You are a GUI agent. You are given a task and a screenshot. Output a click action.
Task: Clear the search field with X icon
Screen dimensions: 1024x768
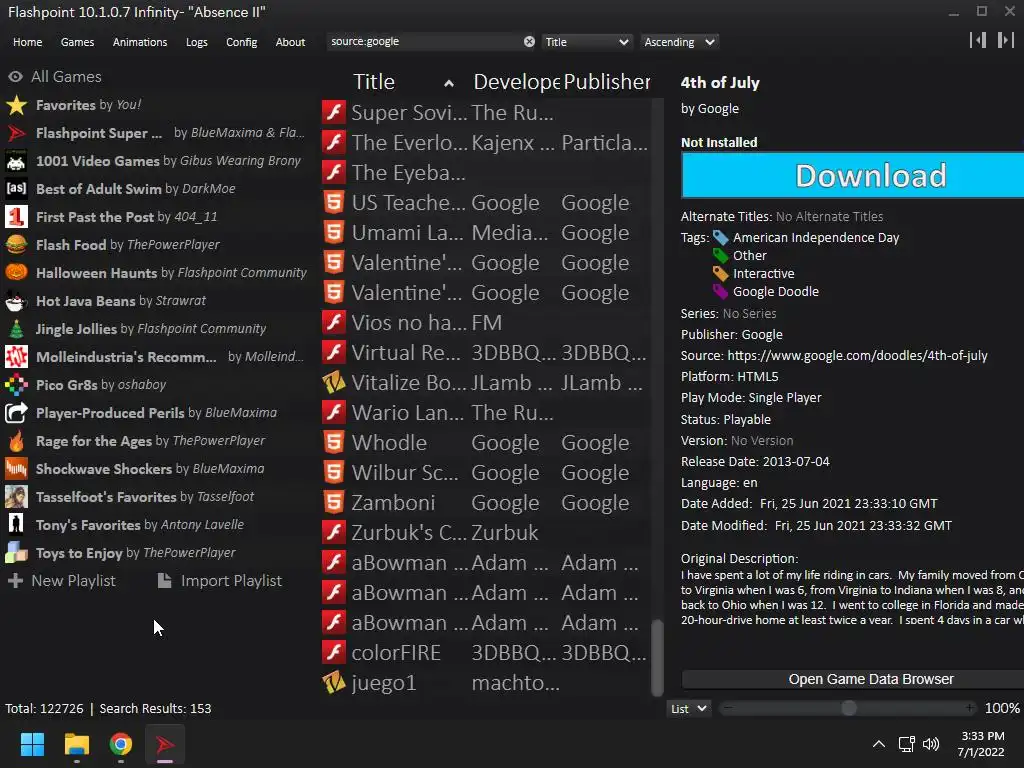click(529, 42)
